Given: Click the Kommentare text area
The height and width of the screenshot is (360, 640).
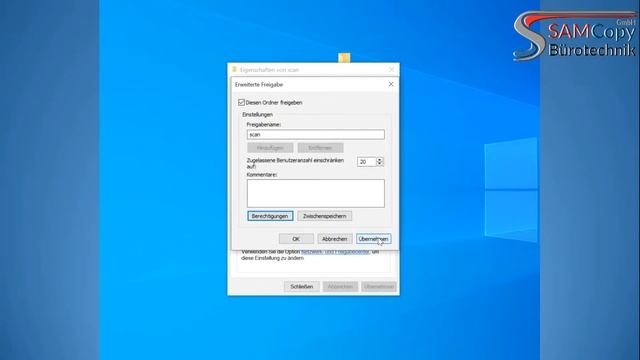Looking at the screenshot, I should coord(316,193).
